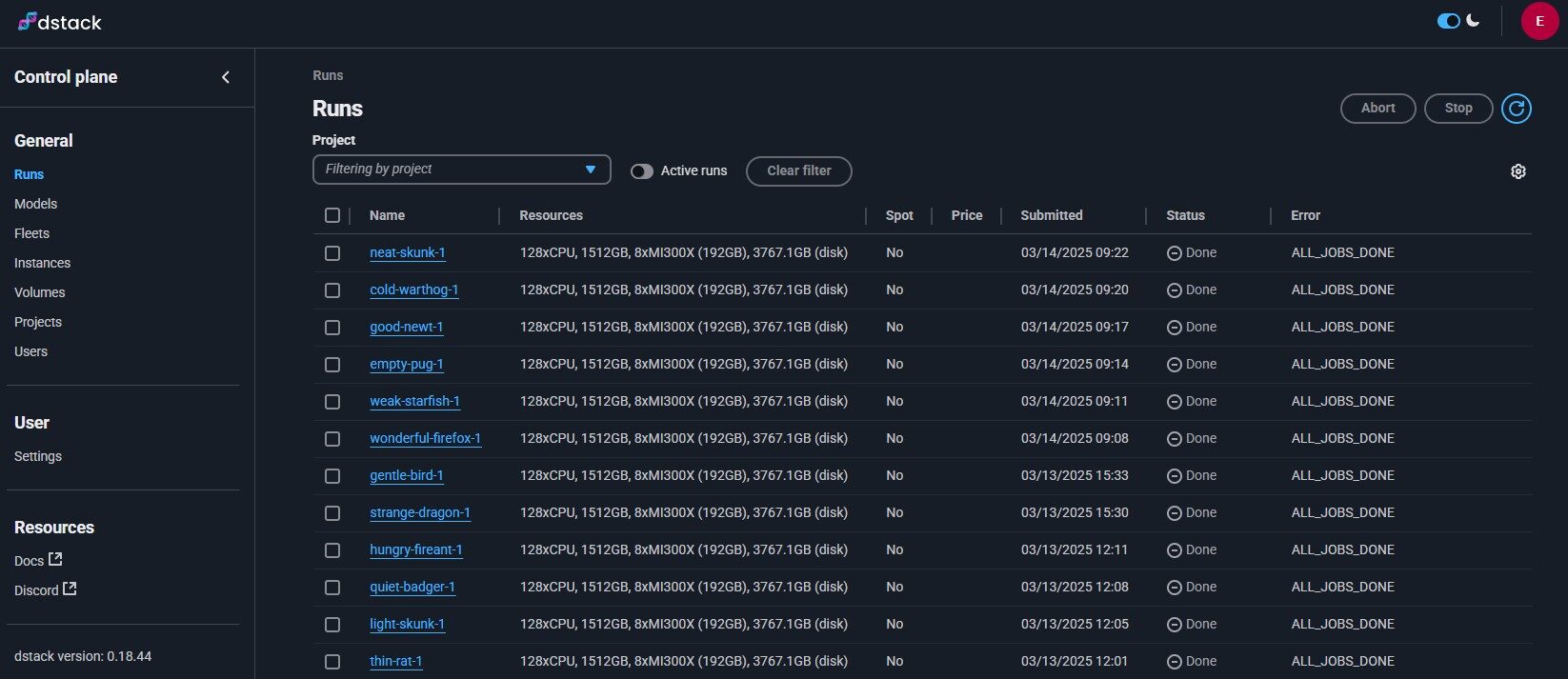Click the Runs breadcrumb
The image size is (1568, 679).
328,75
